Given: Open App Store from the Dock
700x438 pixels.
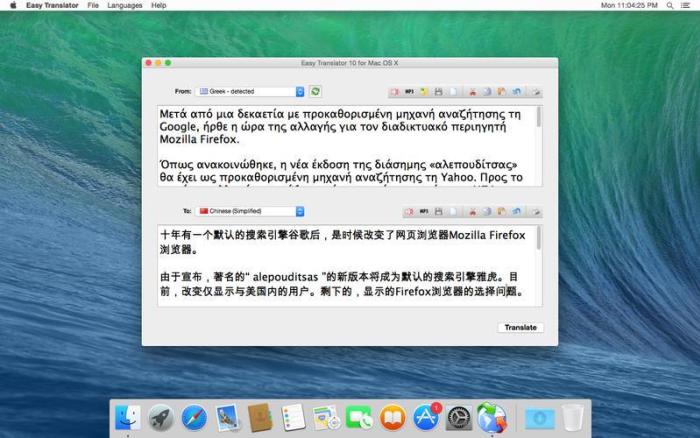Looking at the screenshot, I should (x=425, y=418).
